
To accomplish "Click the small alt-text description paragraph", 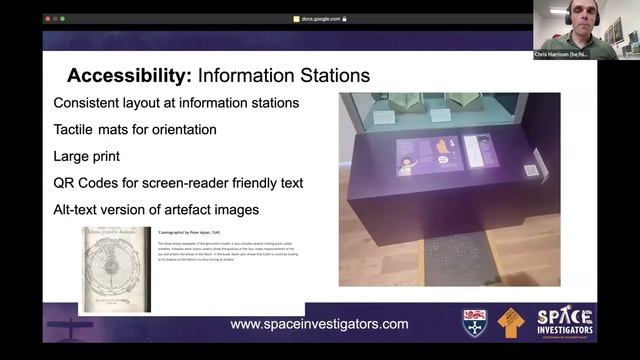I will (x=228, y=251).
